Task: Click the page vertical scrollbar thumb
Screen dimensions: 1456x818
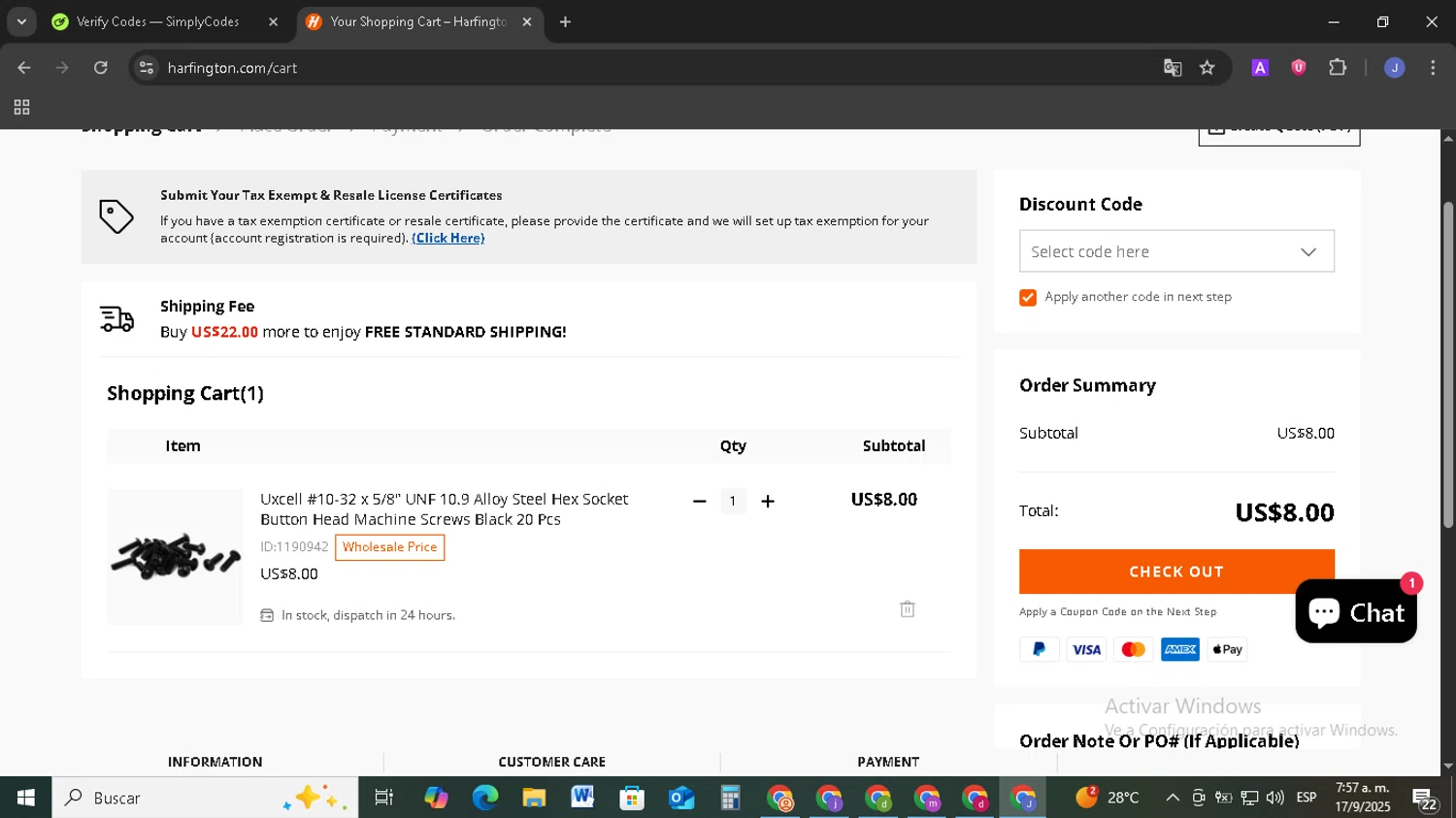Action: (x=1447, y=365)
